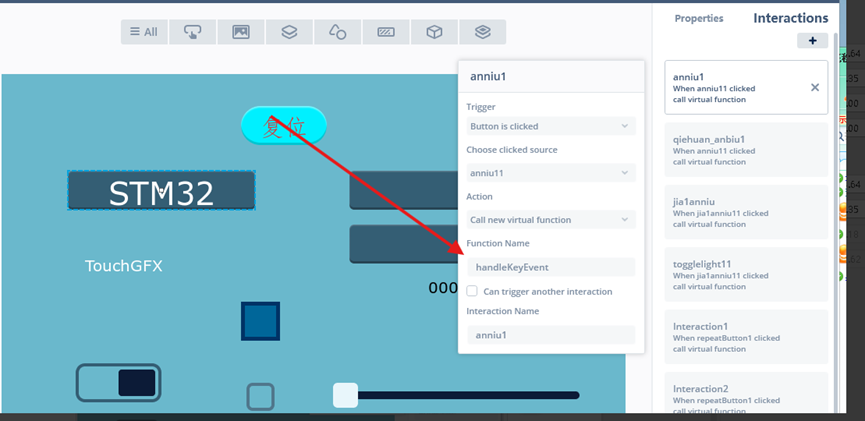Image resolution: width=865 pixels, height=421 pixels.
Task: Open the Shapes widget category icon
Action: (x=338, y=32)
